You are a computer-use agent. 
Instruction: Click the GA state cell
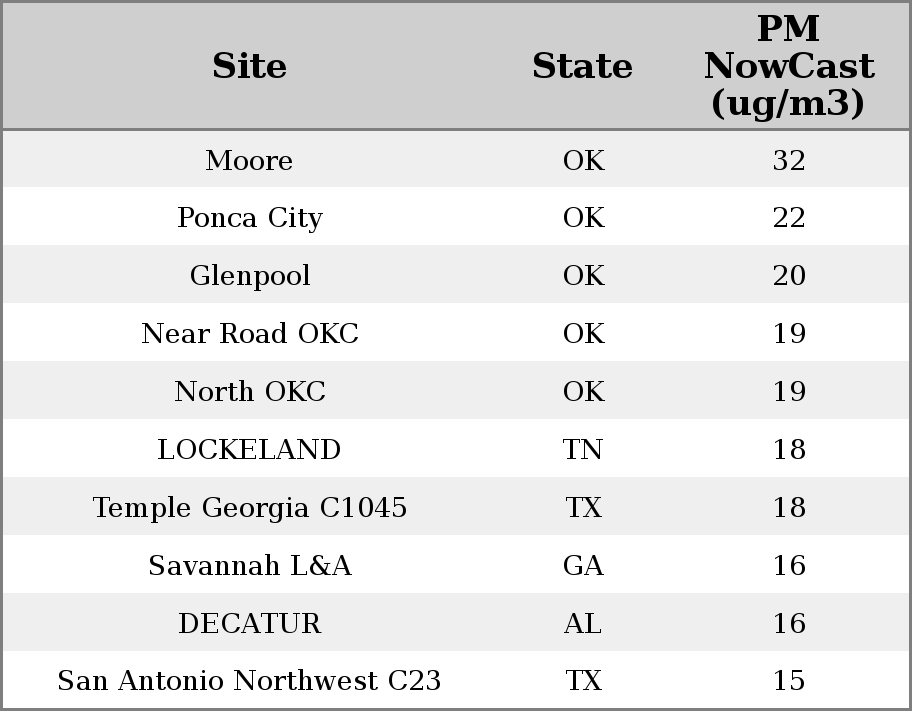582,565
